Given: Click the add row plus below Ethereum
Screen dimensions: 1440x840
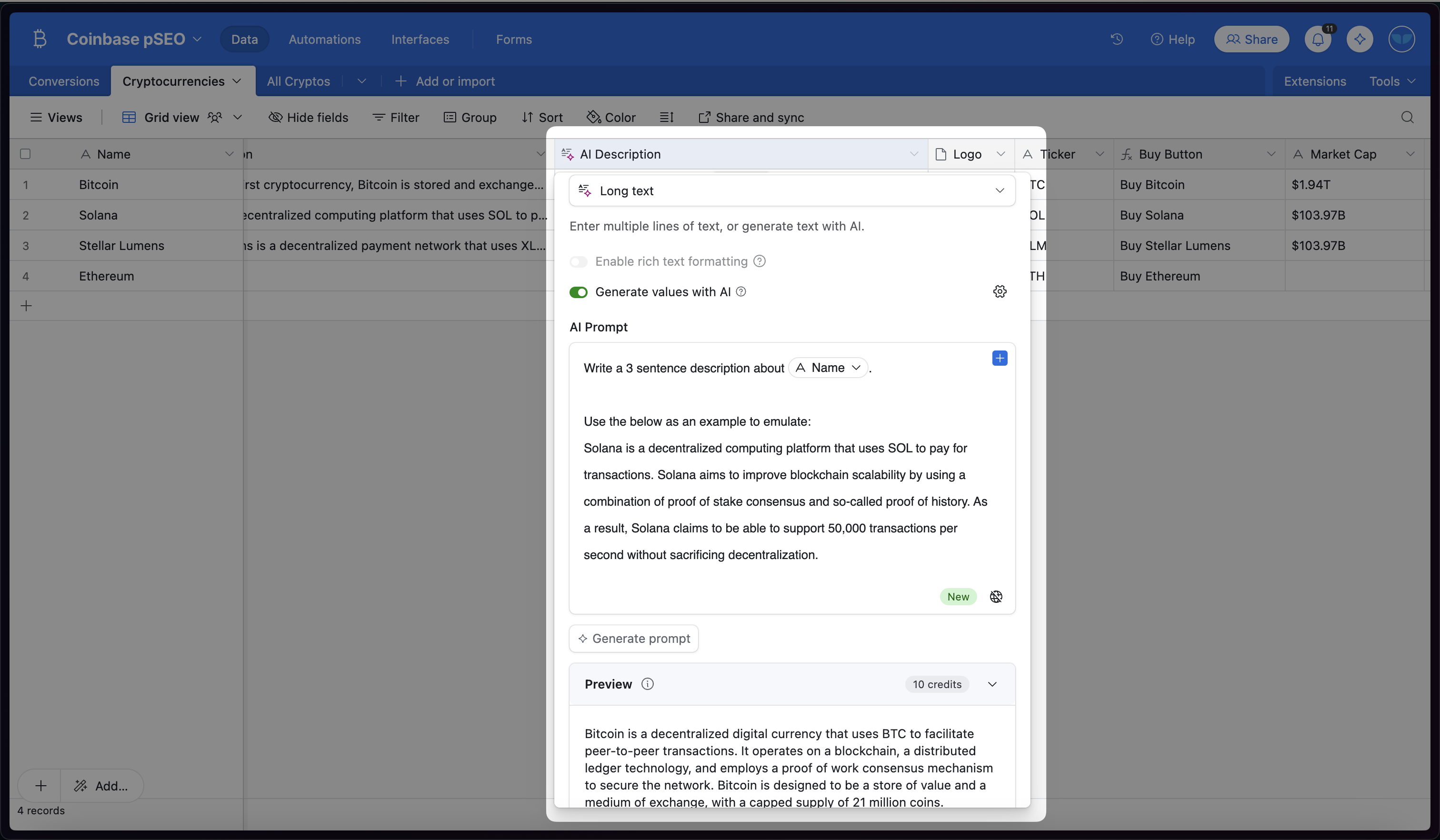Looking at the screenshot, I should tap(26, 306).
